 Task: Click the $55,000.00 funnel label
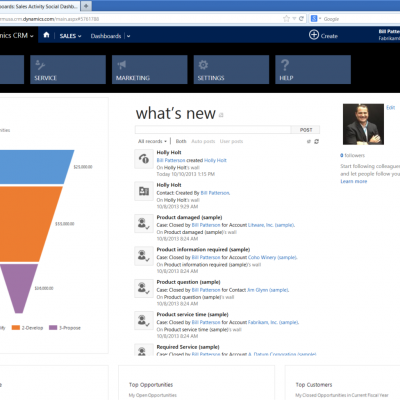65,224
